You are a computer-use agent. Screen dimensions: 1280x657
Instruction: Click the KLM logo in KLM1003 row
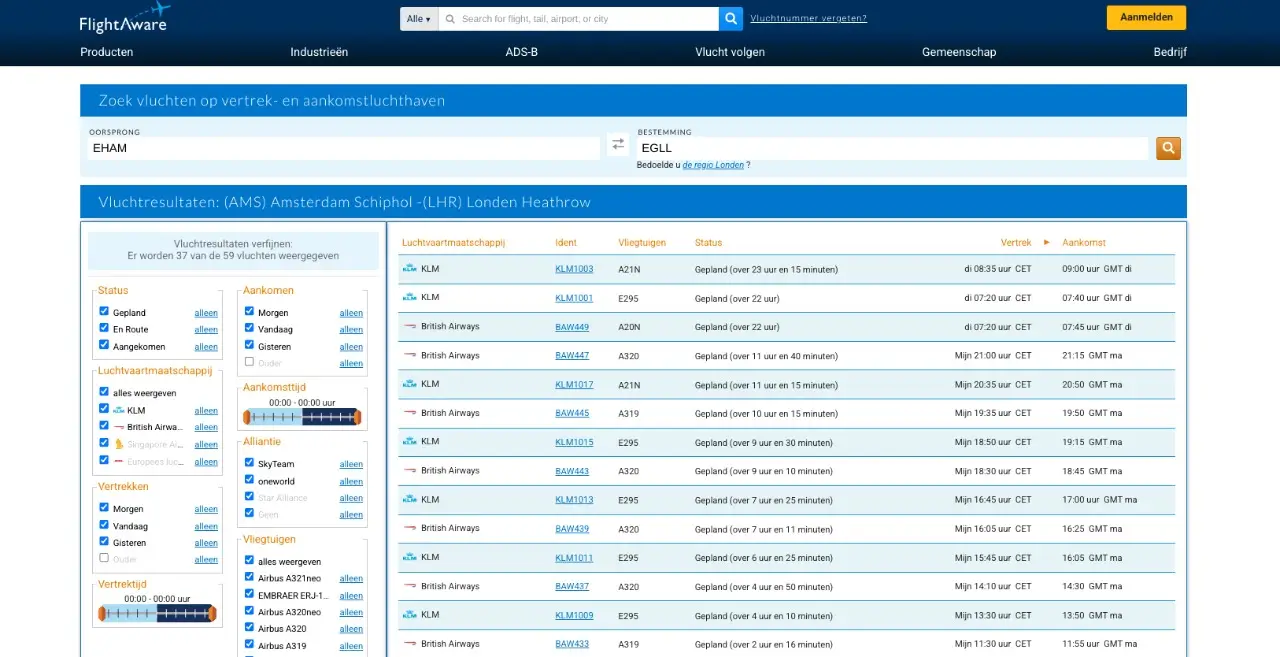409,269
